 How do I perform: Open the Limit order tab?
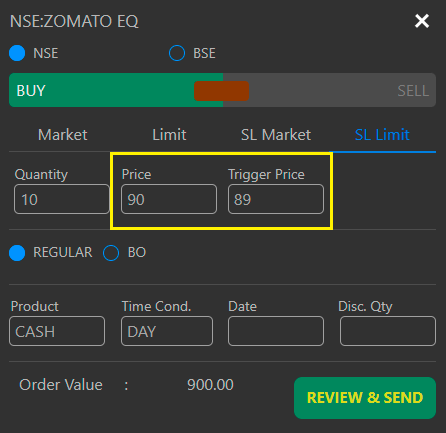(x=169, y=135)
